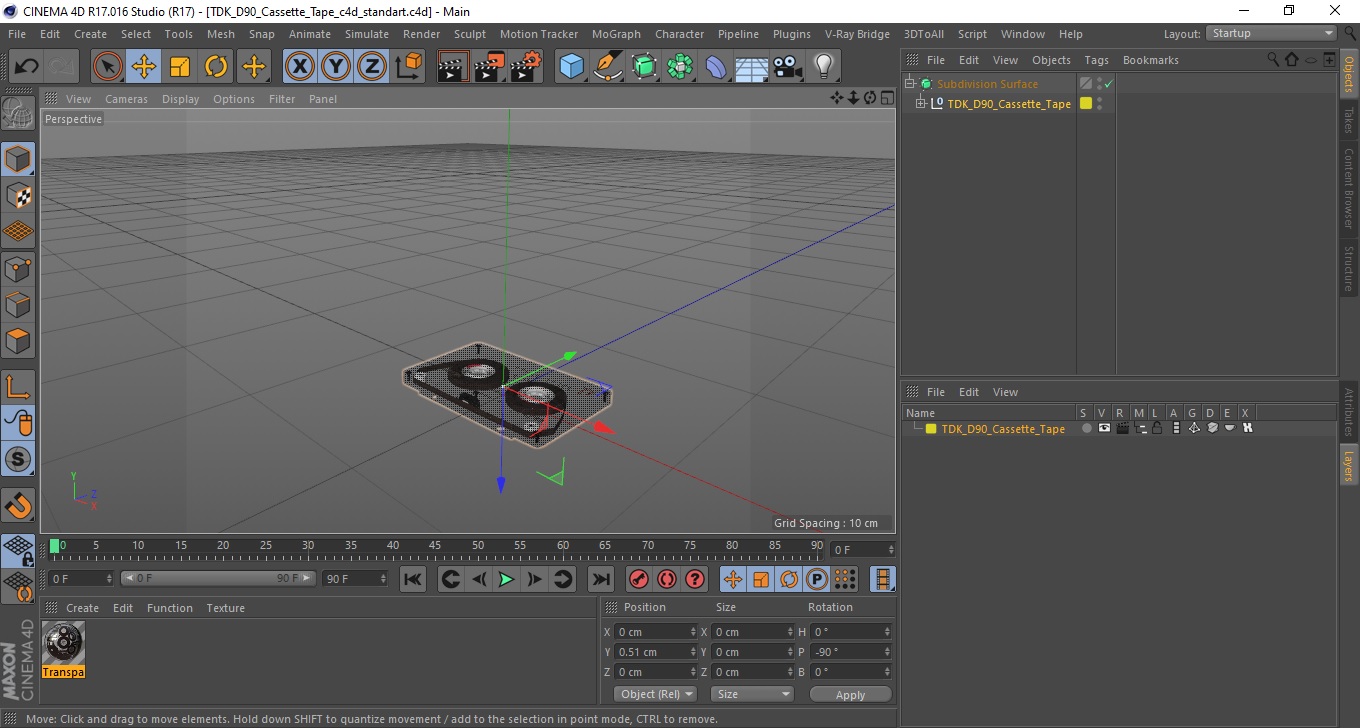Activate the Scale tool in top toolbar
Image resolution: width=1360 pixels, height=728 pixels.
(x=180, y=67)
